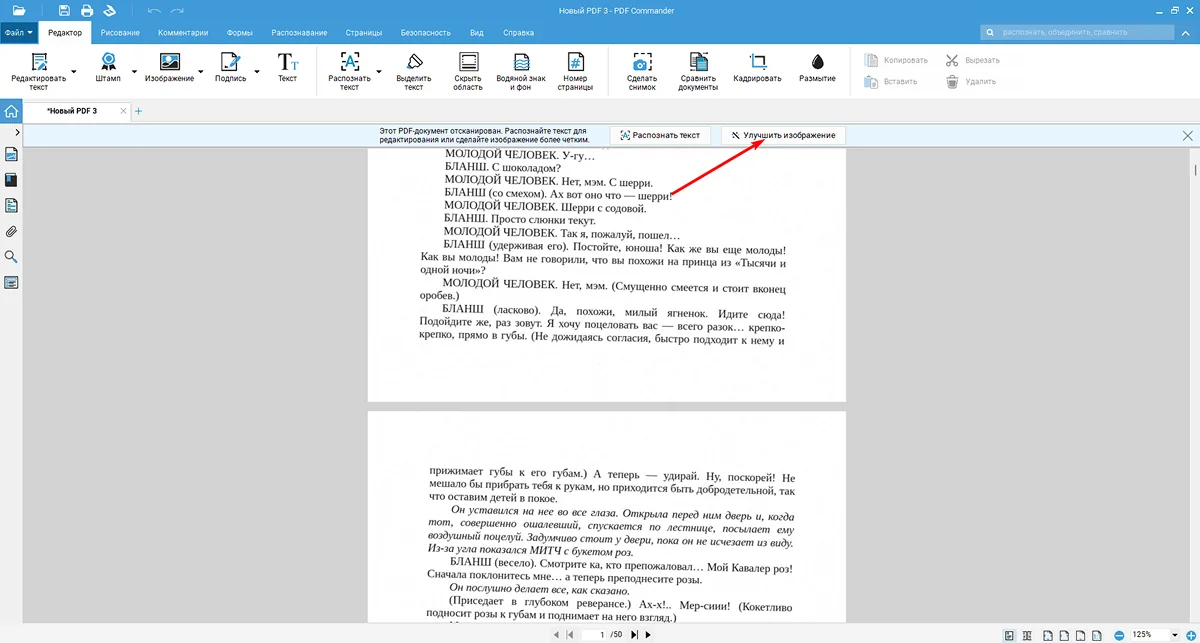Open the Файл menu dropdown
The image size is (1200, 643).
pyautogui.click(x=19, y=32)
